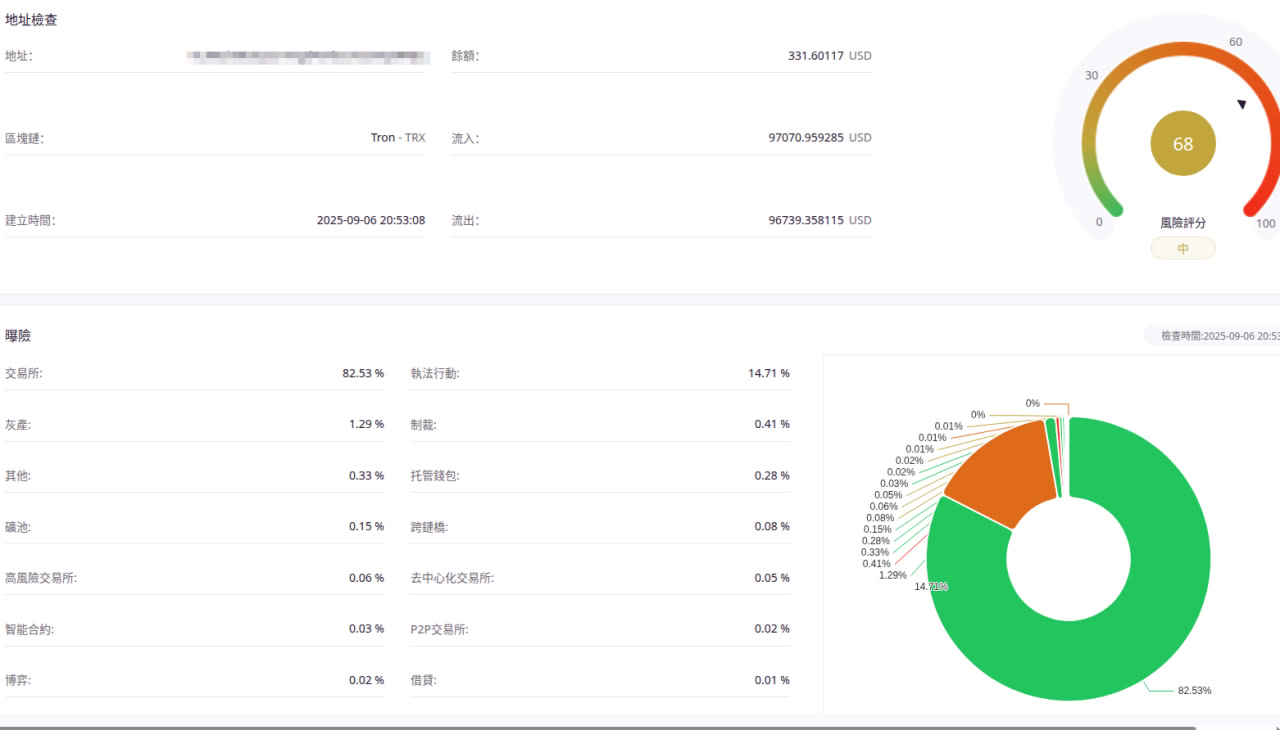Screen dimensions: 1280x730
Task: Click the 68 risk score circle
Action: (x=1183, y=144)
